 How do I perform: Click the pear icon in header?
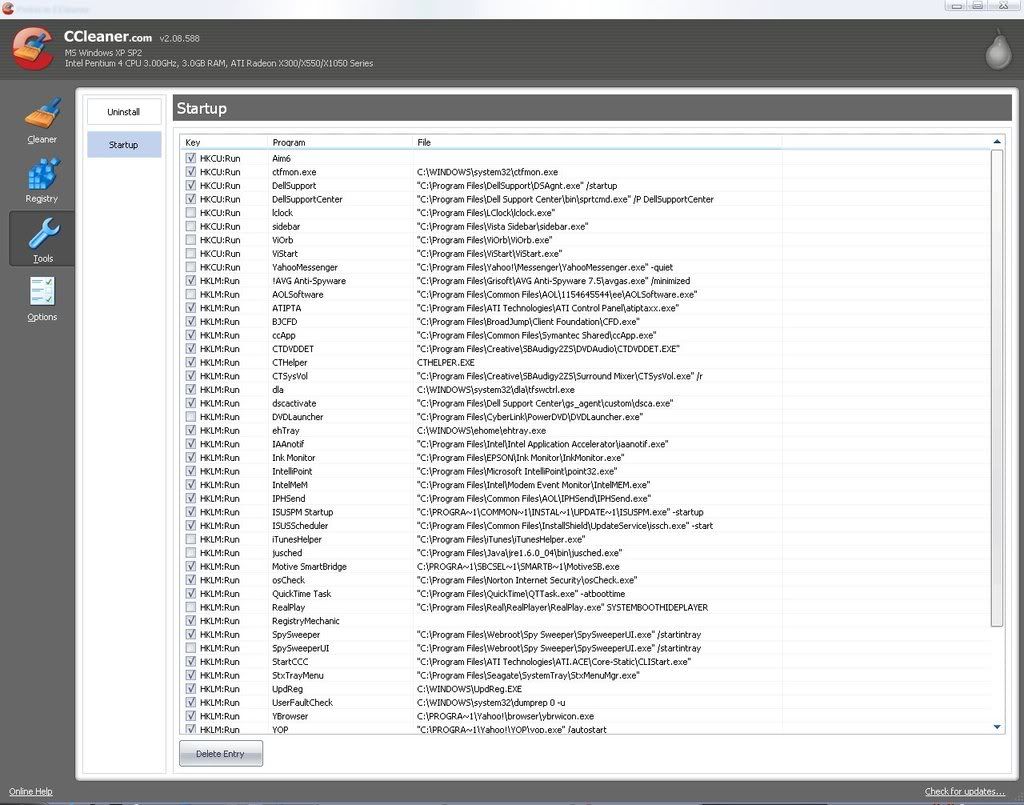pyautogui.click(x=997, y=51)
